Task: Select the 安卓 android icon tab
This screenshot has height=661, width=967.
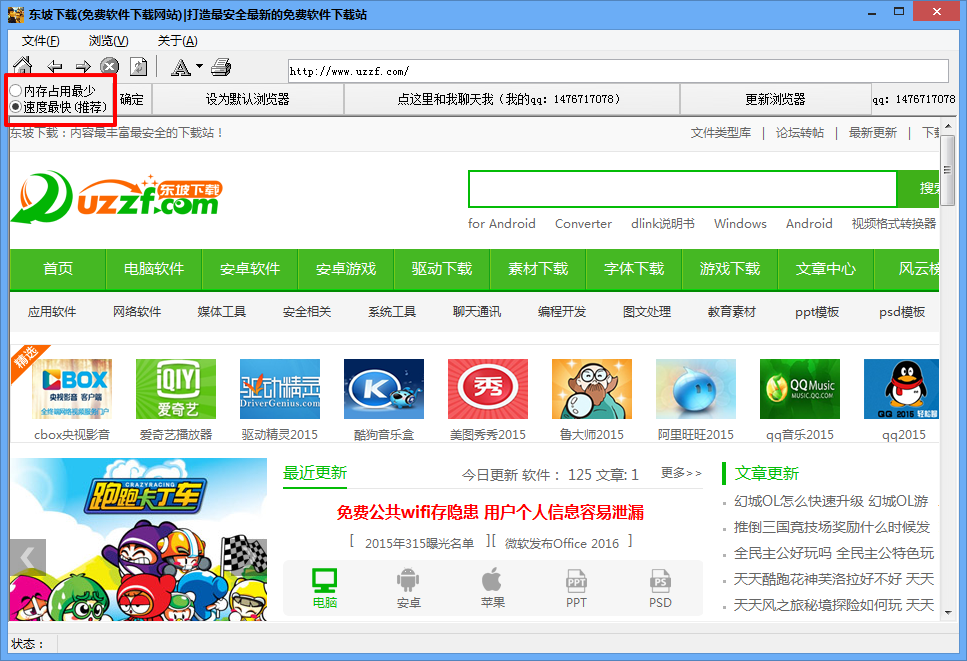Action: (408, 588)
